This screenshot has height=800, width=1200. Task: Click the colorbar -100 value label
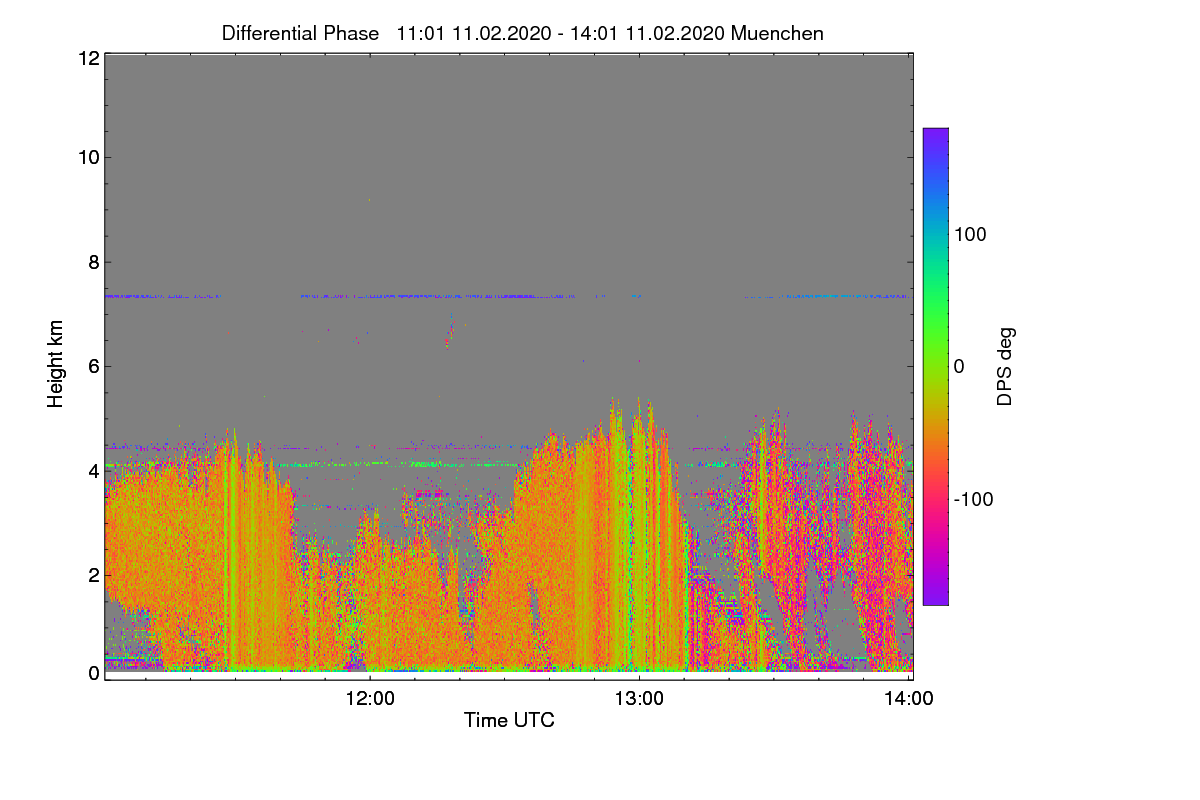[x=974, y=499]
